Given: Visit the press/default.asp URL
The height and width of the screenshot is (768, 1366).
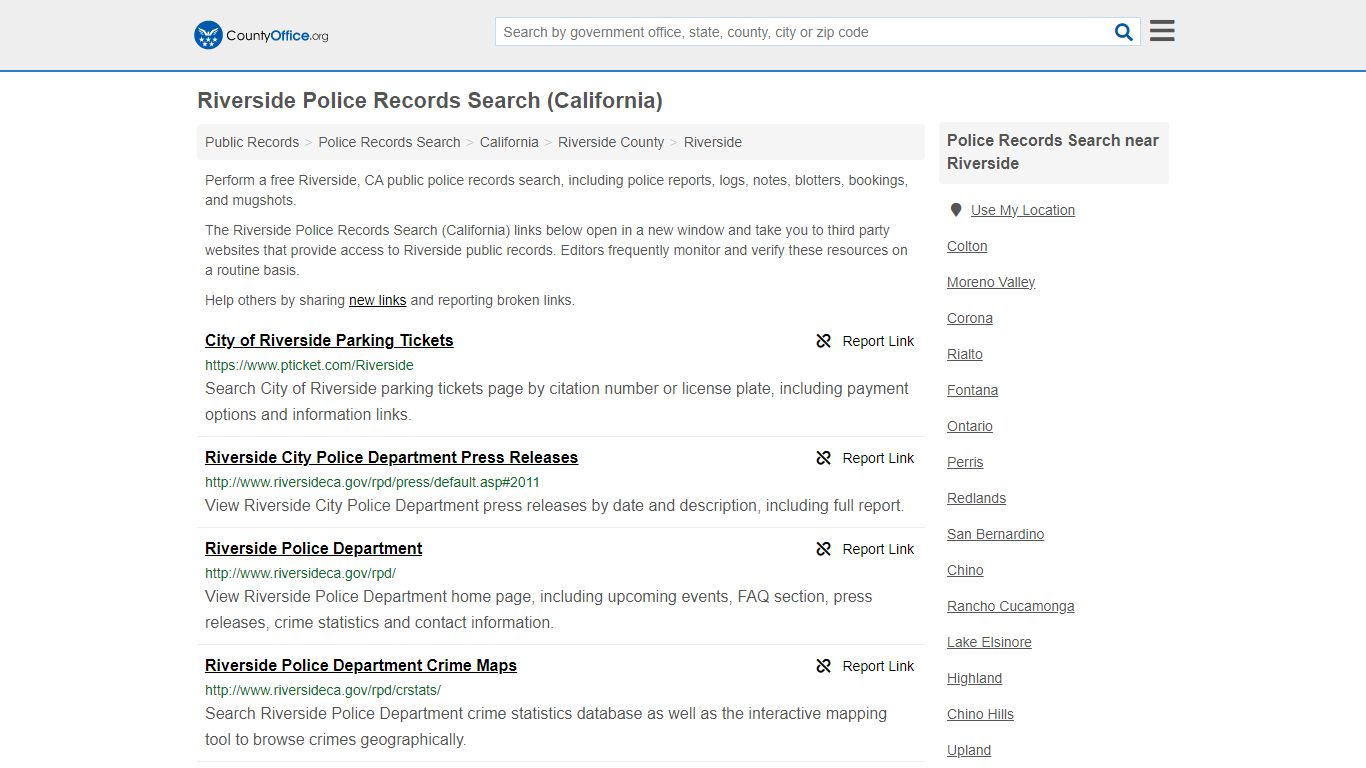Looking at the screenshot, I should point(372,482).
